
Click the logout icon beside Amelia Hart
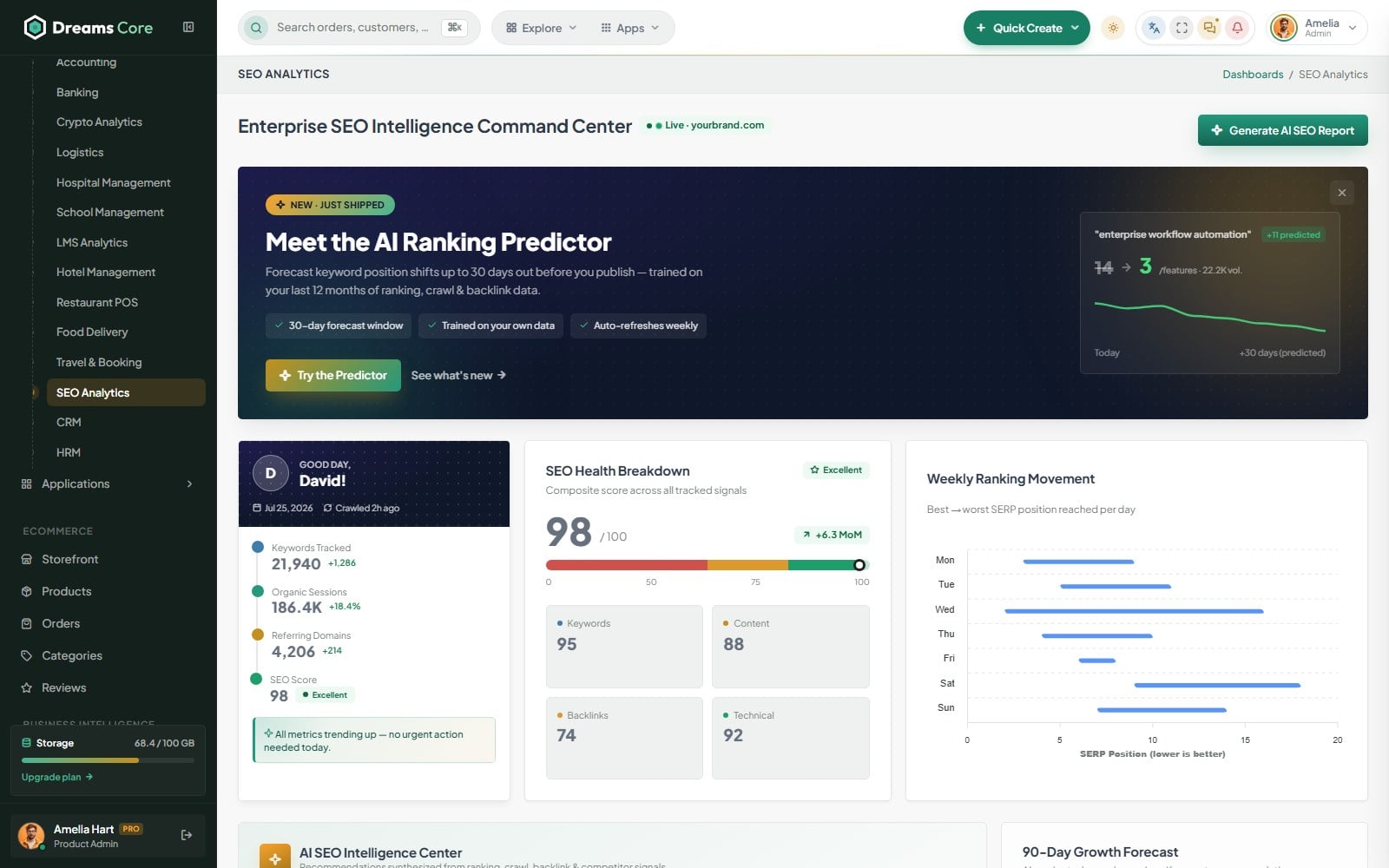tap(187, 835)
